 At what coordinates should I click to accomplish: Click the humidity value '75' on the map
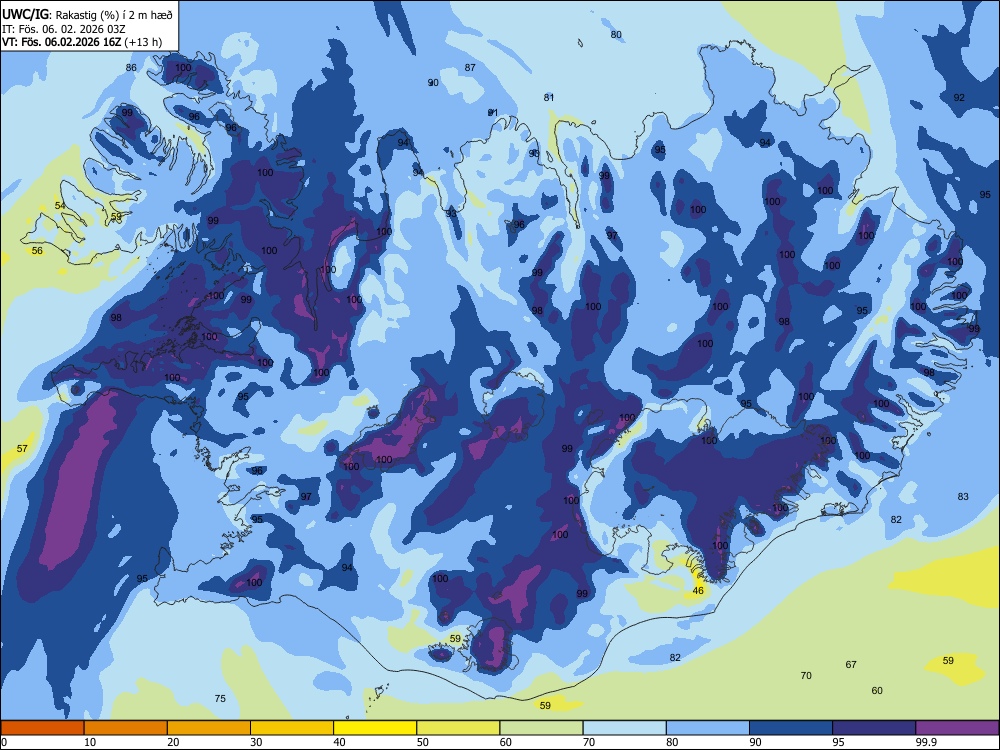coord(220,698)
